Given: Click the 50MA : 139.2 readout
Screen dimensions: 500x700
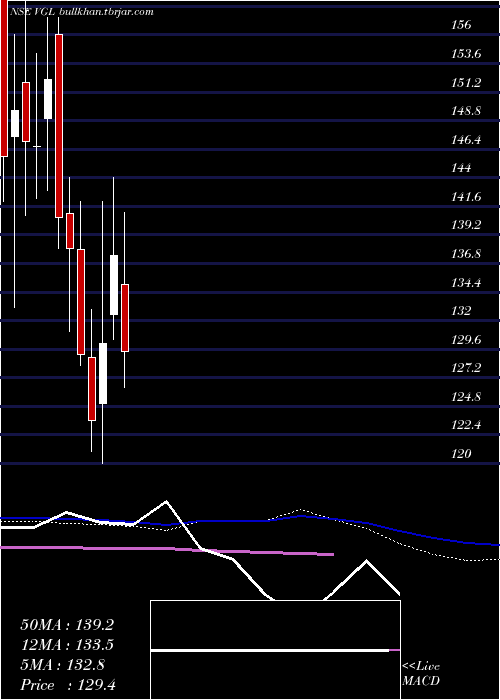Looking at the screenshot, I should click(67, 625).
